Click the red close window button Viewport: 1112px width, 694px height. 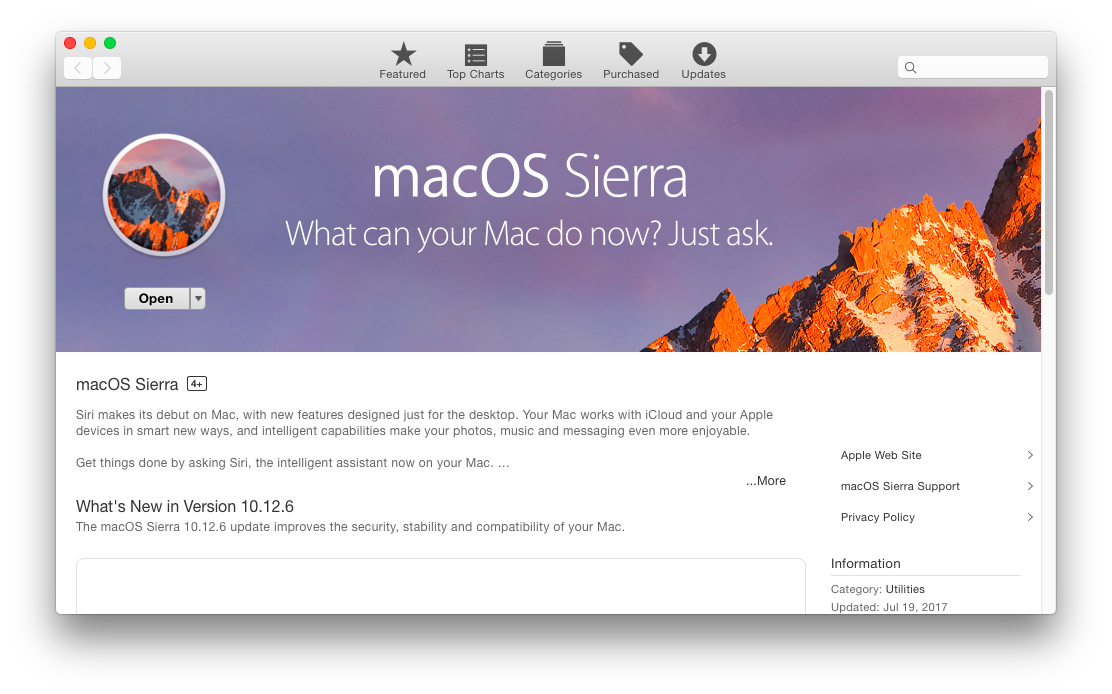70,43
